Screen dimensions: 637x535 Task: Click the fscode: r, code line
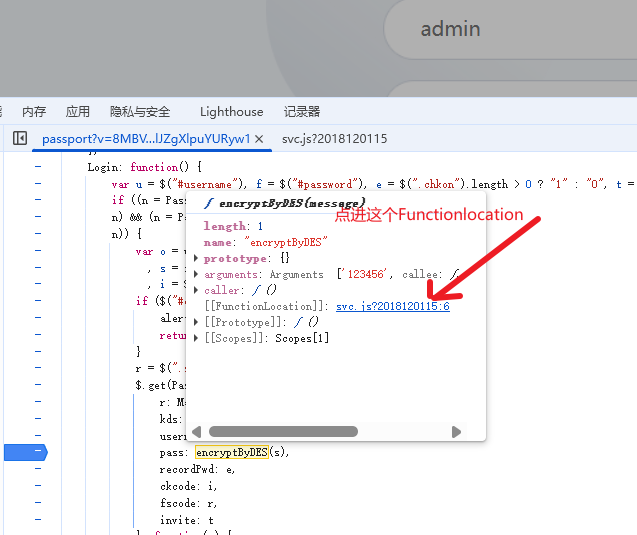(x=188, y=503)
